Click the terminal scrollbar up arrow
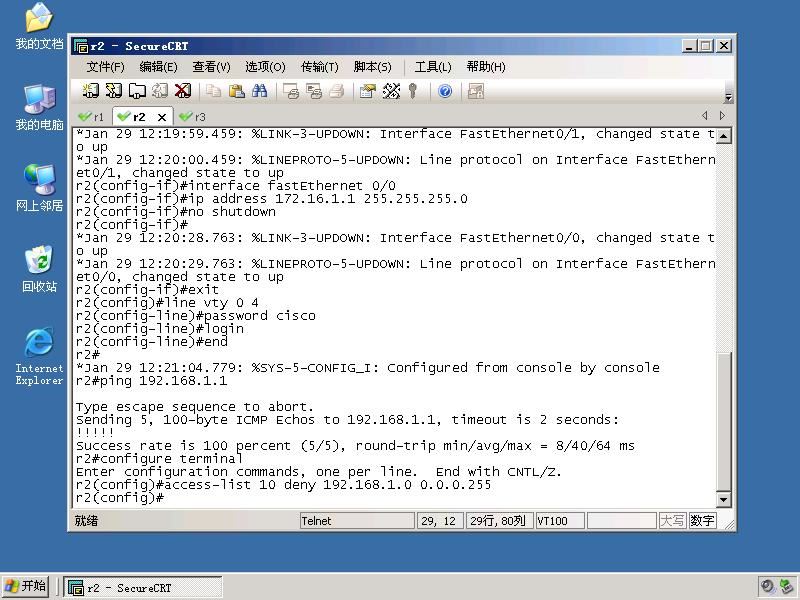800x600 pixels. pyautogui.click(x=723, y=135)
